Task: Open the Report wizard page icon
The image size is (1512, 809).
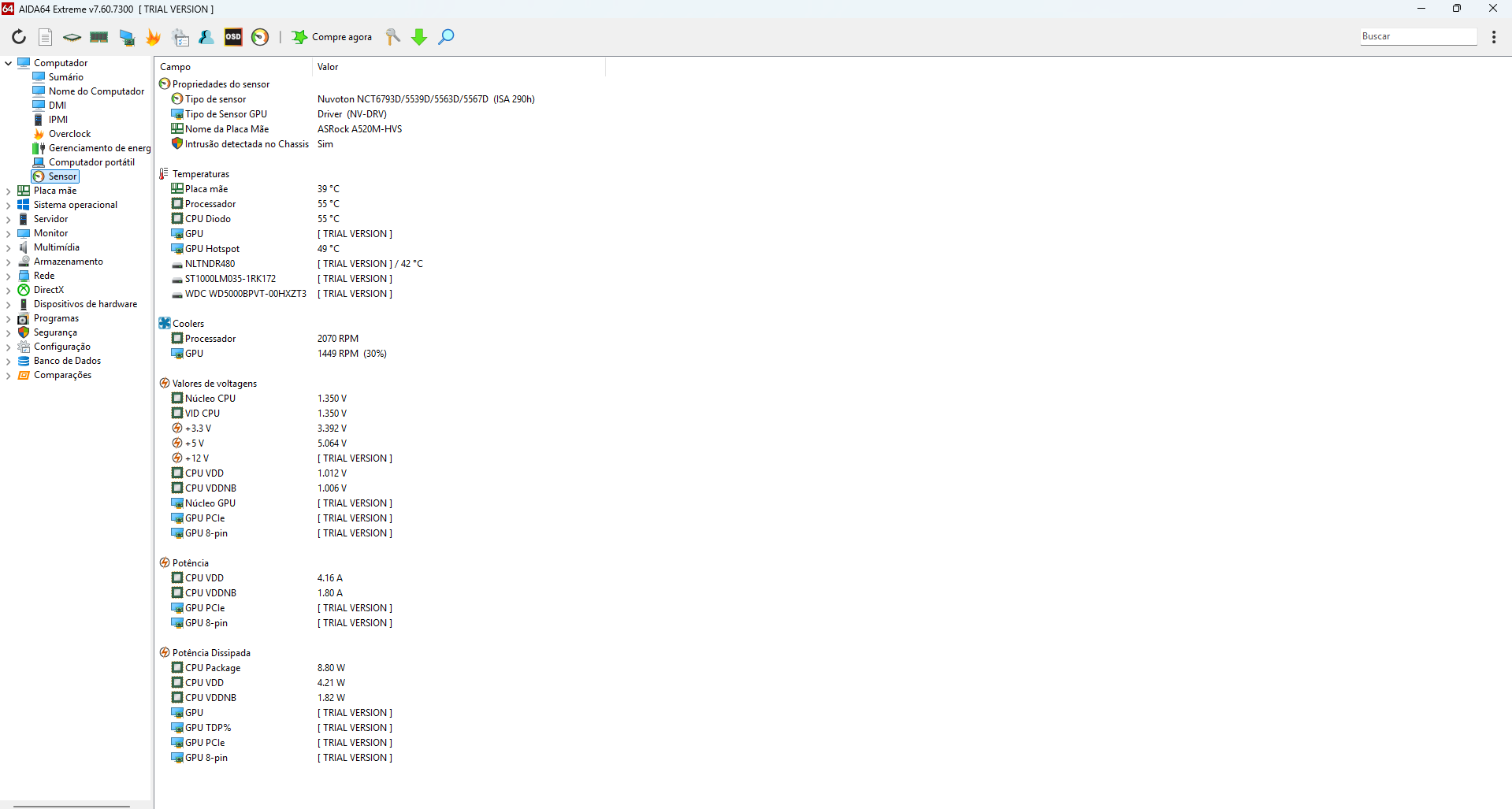Action: tap(46, 37)
